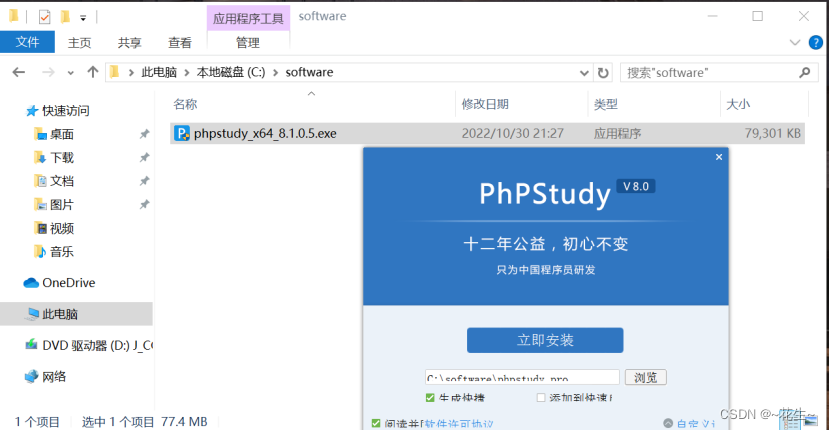Open 图片 in the navigation pane
Image resolution: width=830 pixels, height=430 pixels.
[61, 204]
